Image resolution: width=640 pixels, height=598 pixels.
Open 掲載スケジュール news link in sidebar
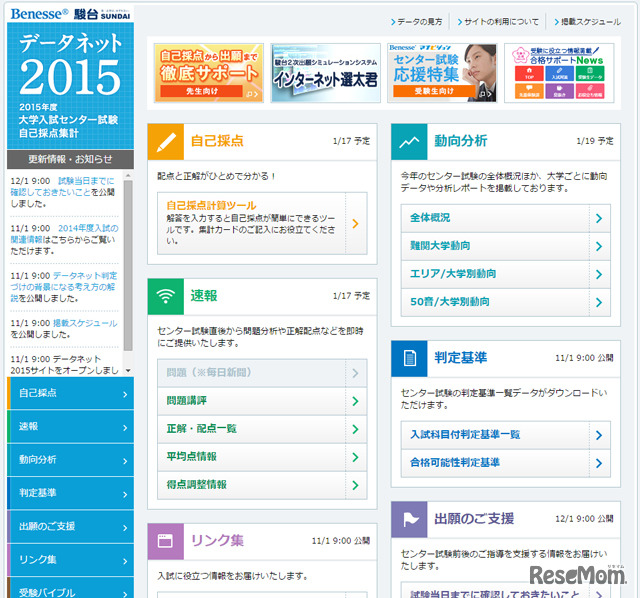click(85, 323)
